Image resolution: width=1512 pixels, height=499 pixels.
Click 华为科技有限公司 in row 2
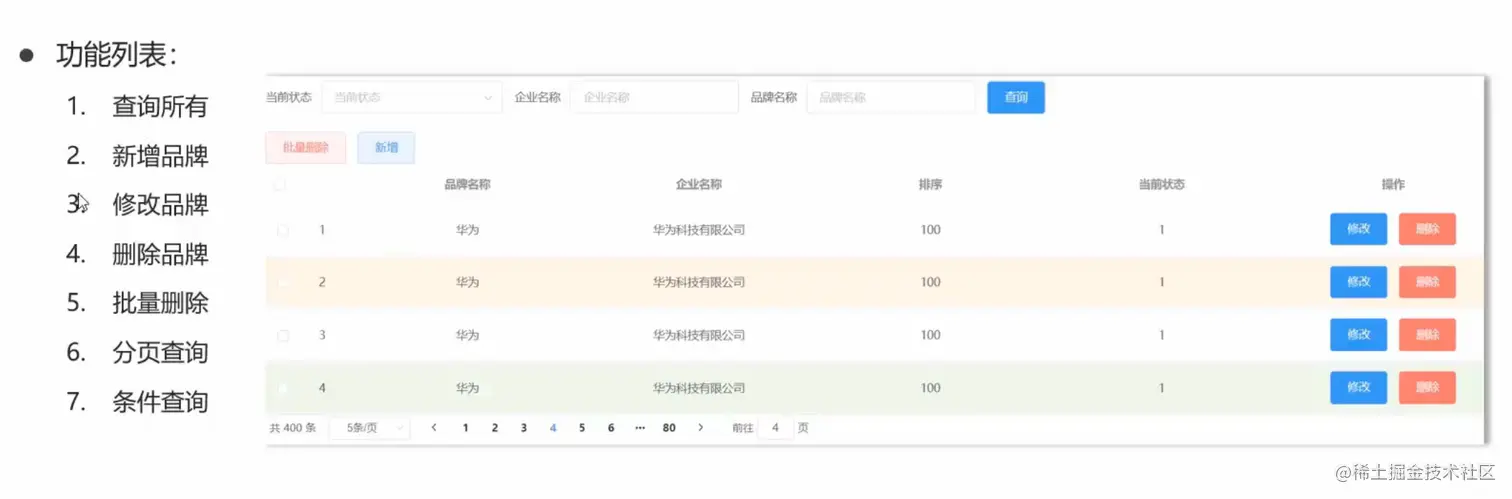point(699,282)
